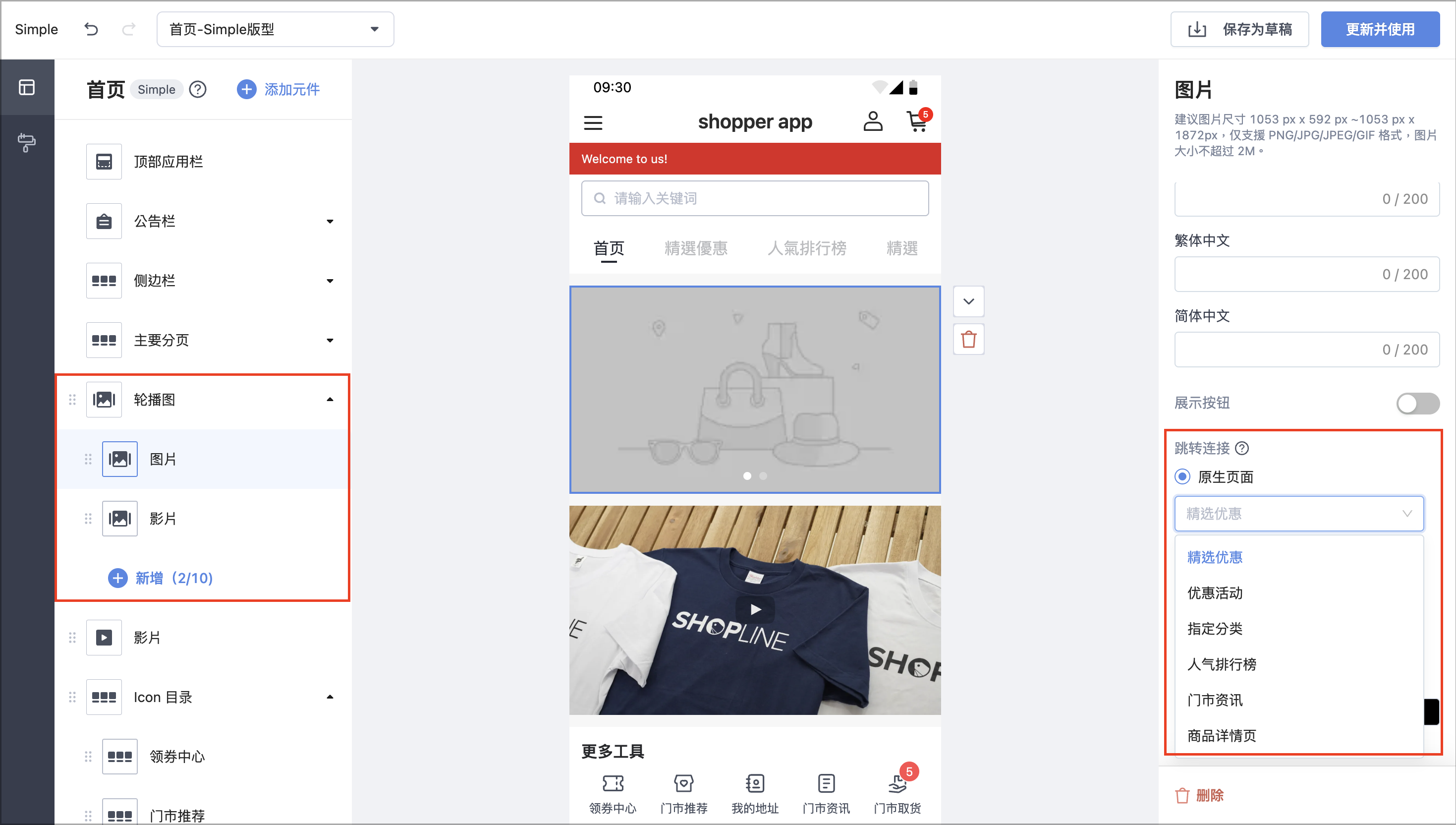
Task: Click the redo arrow icon
Action: coord(128,29)
